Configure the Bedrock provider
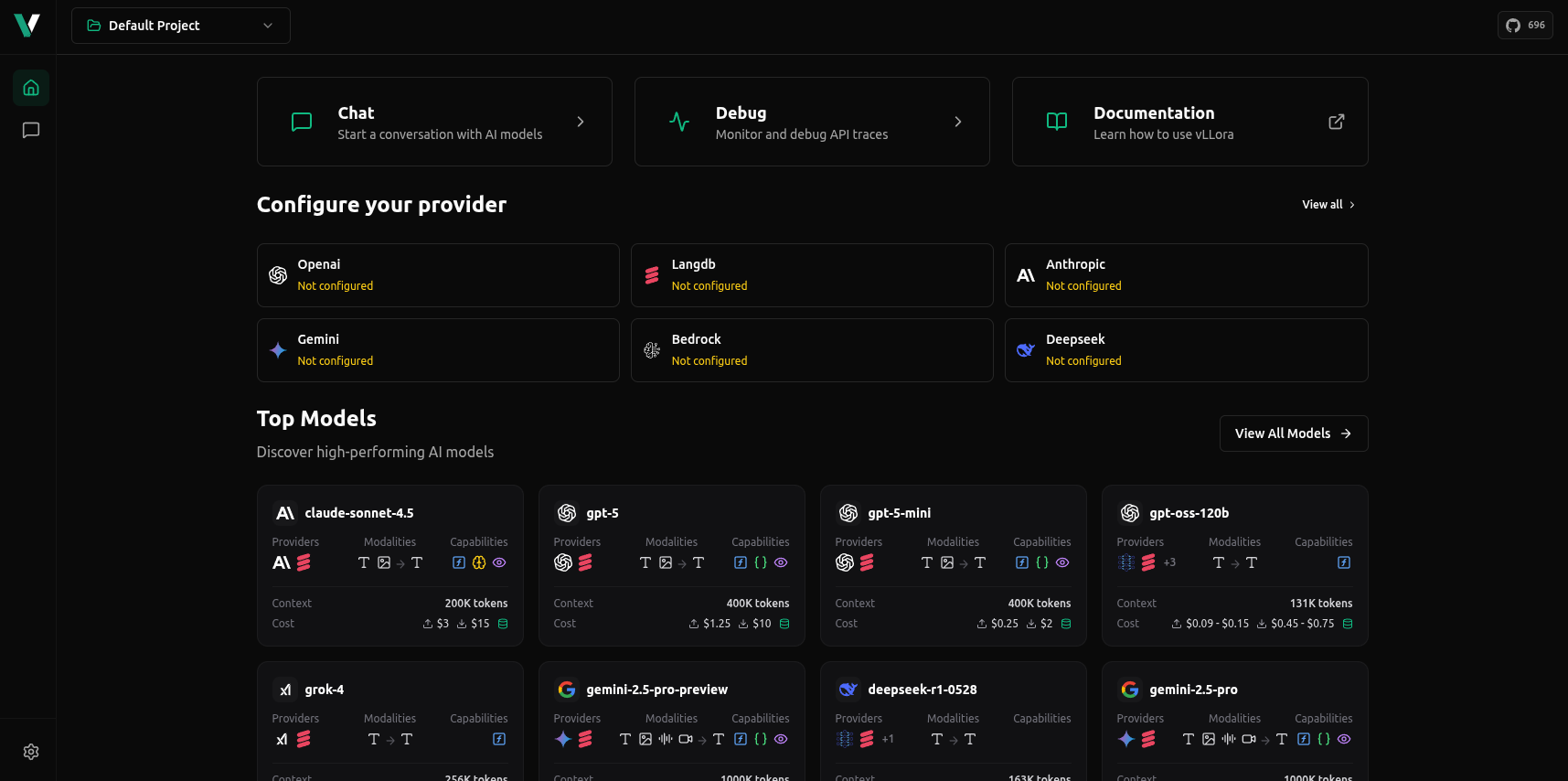The image size is (1568, 781). pos(812,350)
